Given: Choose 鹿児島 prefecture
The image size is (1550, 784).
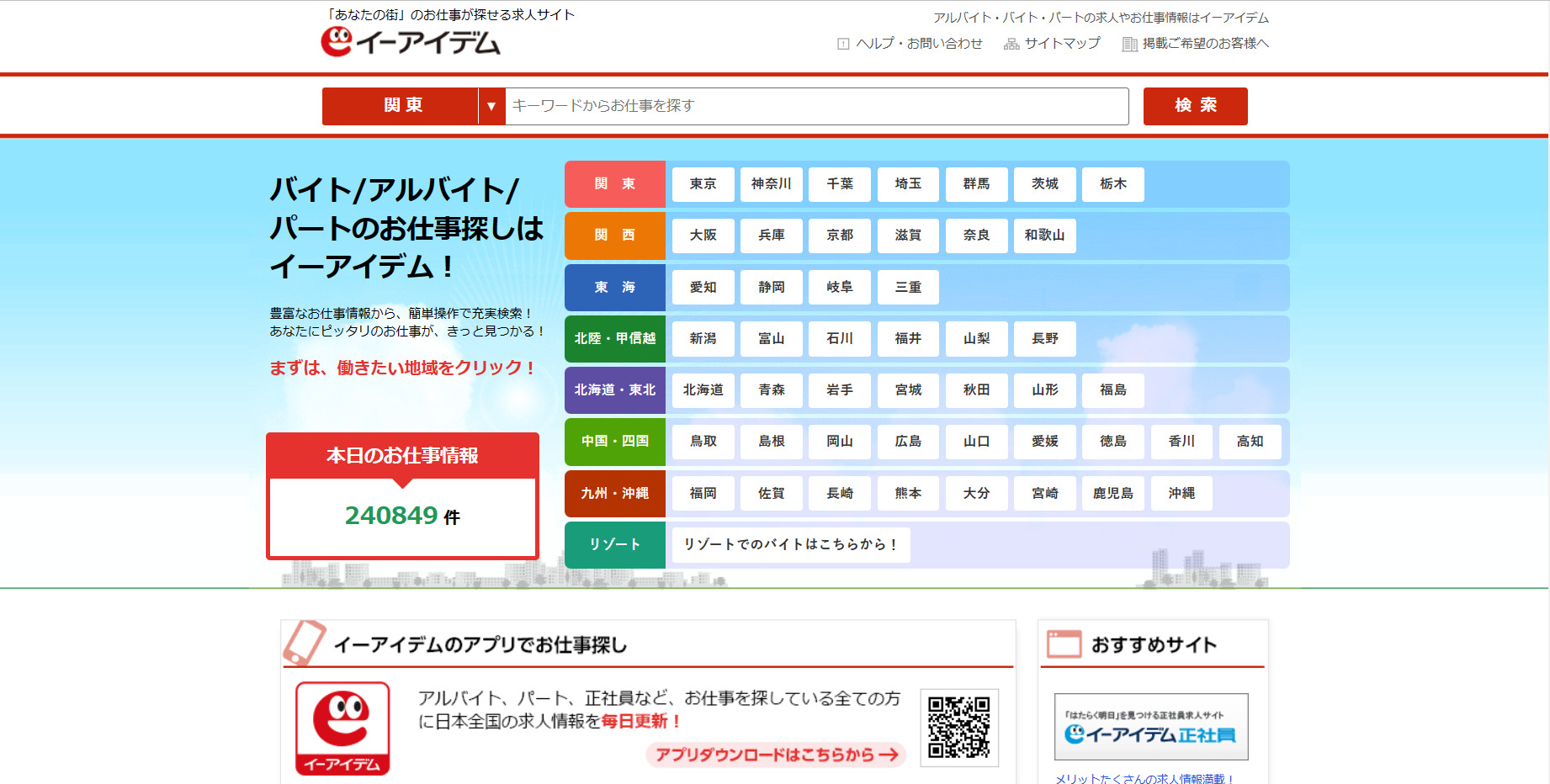Looking at the screenshot, I should pyautogui.click(x=1113, y=494).
